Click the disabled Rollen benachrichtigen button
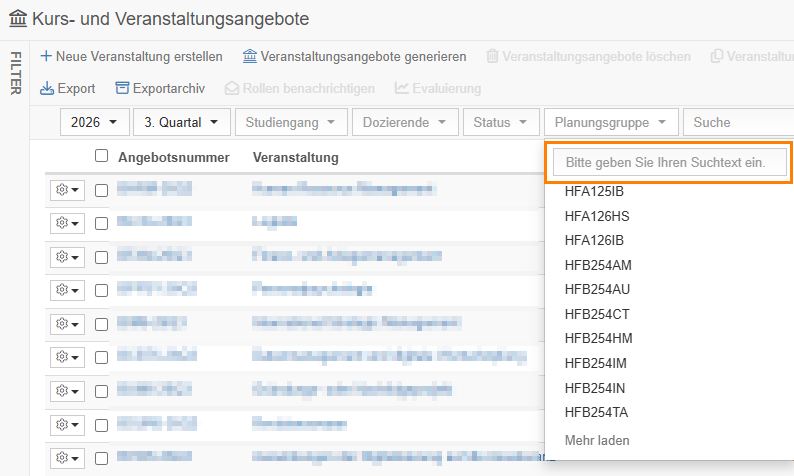Image resolution: width=794 pixels, height=476 pixels. [300, 89]
